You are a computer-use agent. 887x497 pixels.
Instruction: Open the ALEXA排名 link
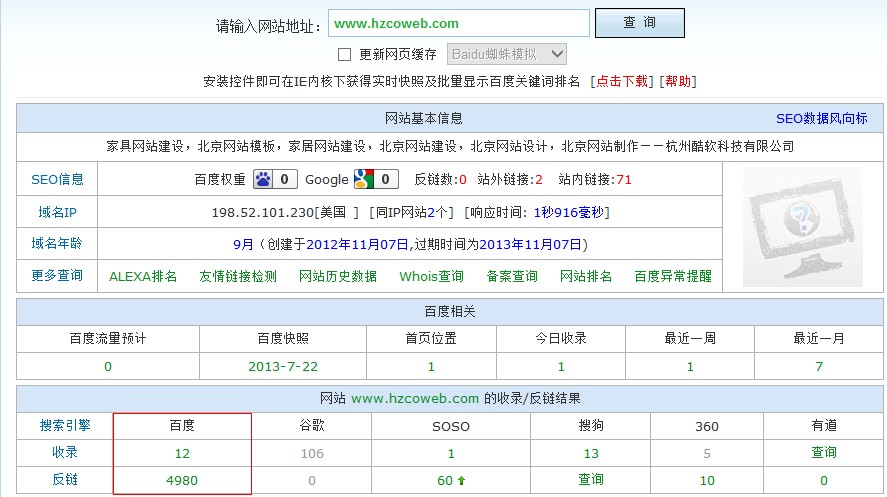[x=143, y=276]
